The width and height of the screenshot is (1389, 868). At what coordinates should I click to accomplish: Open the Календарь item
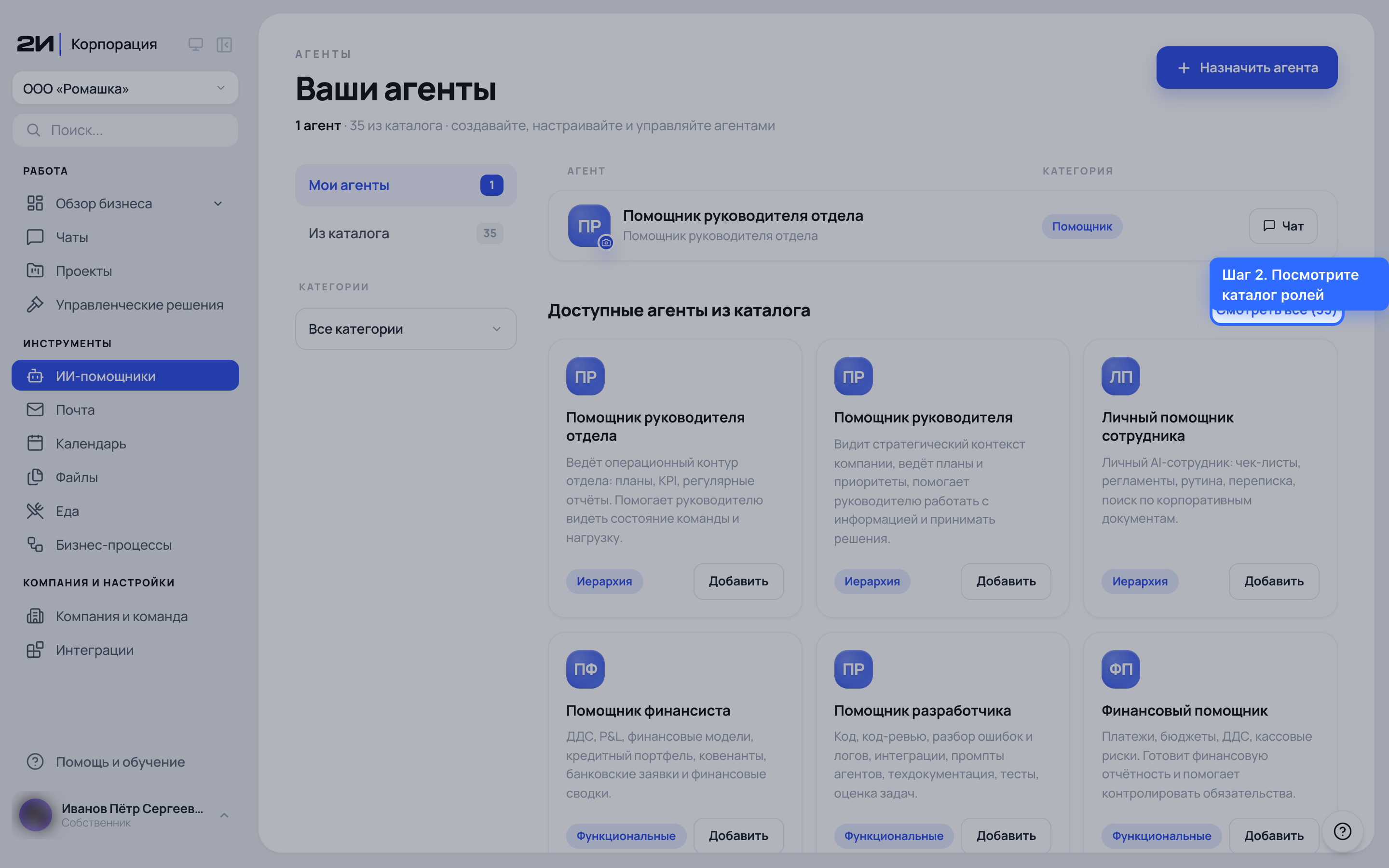click(x=125, y=443)
